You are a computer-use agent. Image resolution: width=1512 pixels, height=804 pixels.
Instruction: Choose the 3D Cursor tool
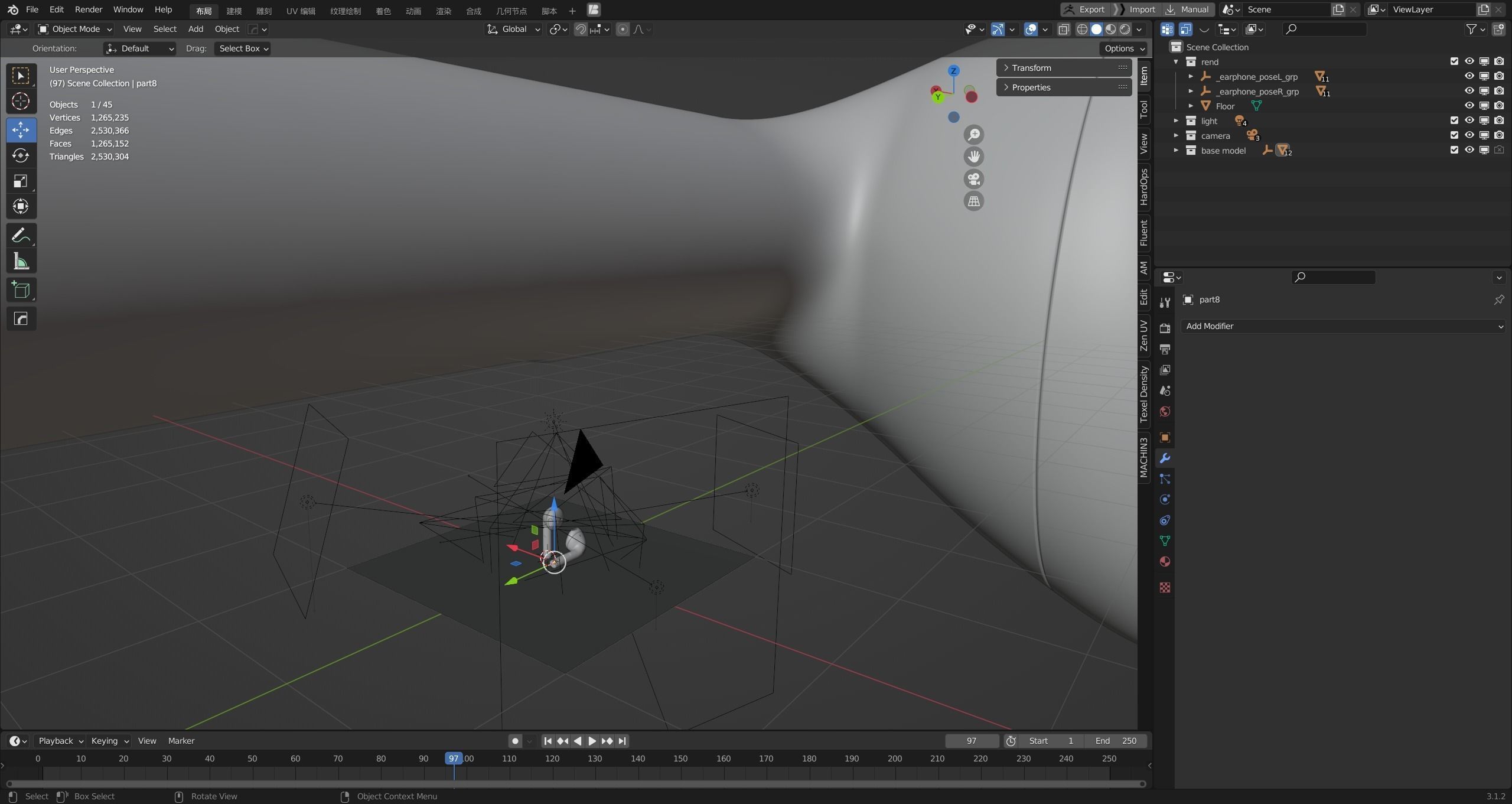21,102
